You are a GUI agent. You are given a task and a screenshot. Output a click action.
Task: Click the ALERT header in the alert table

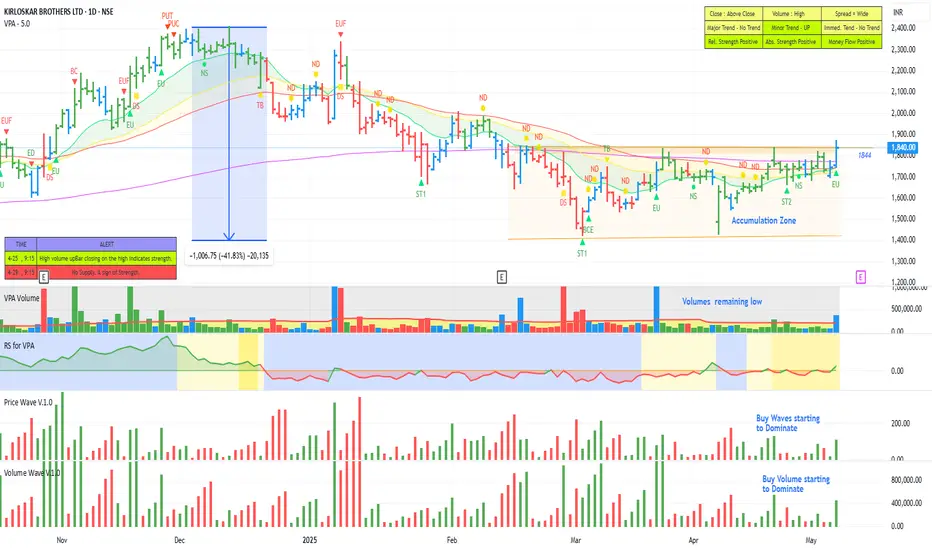point(107,244)
